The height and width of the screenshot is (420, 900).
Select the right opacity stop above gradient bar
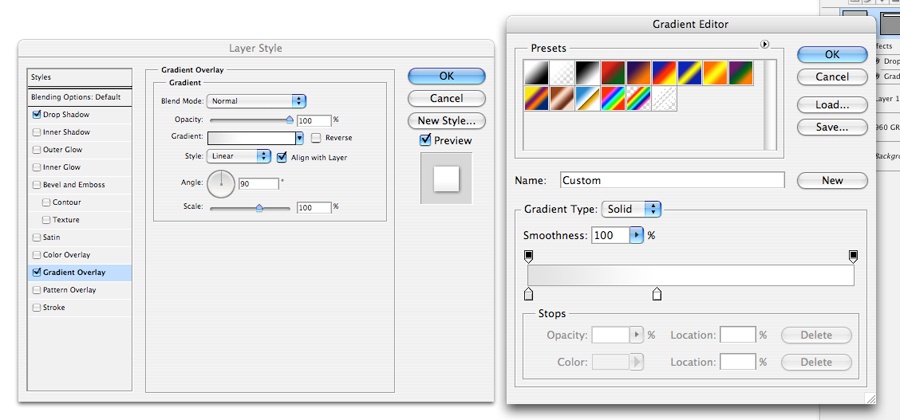[x=854, y=256]
